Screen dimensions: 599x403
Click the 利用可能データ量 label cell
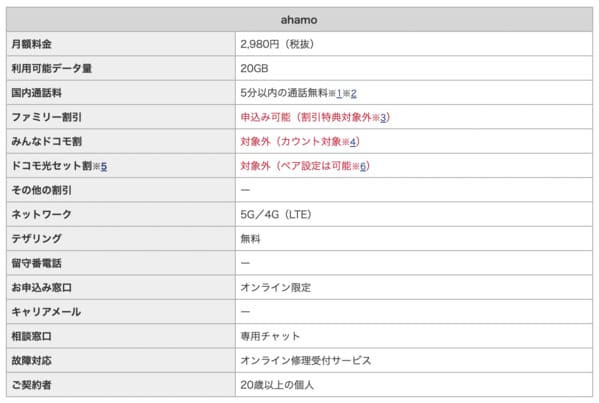coord(121,68)
